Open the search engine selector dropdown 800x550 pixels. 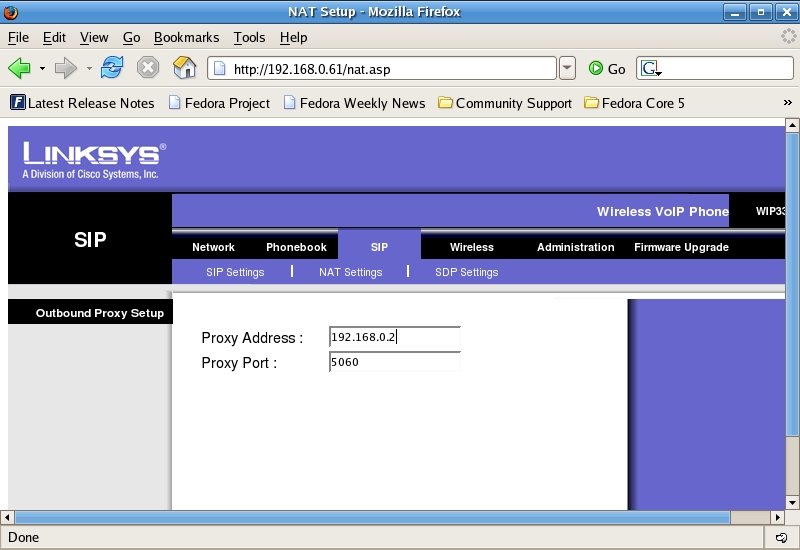tap(652, 69)
